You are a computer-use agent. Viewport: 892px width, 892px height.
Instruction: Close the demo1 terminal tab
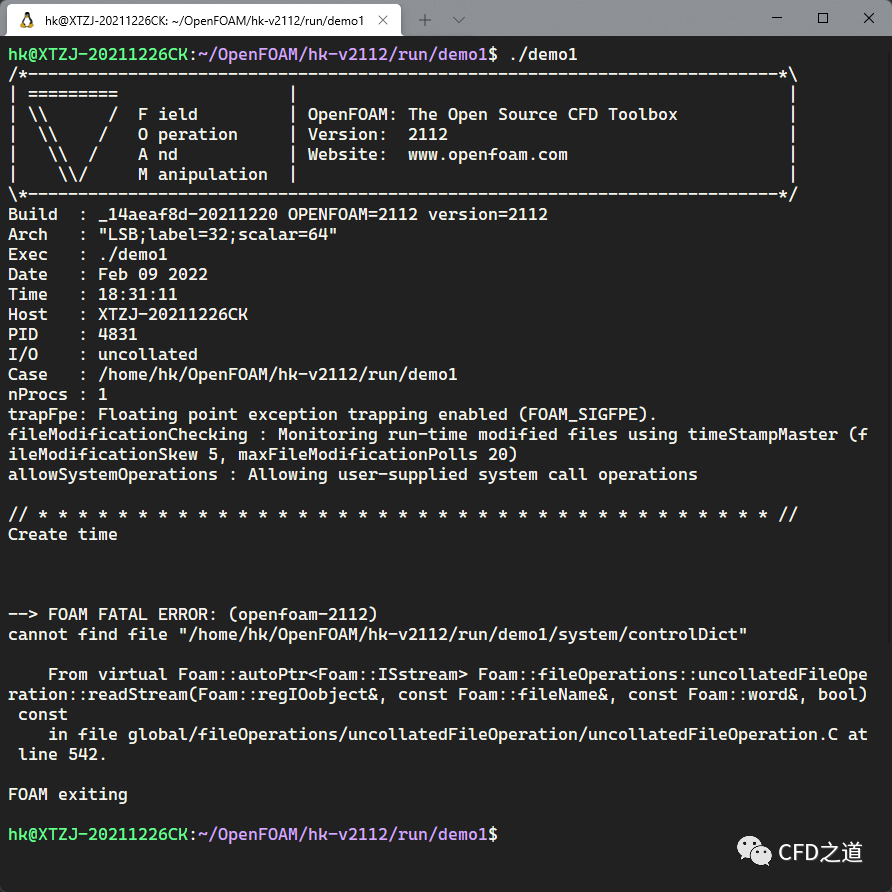click(x=383, y=20)
